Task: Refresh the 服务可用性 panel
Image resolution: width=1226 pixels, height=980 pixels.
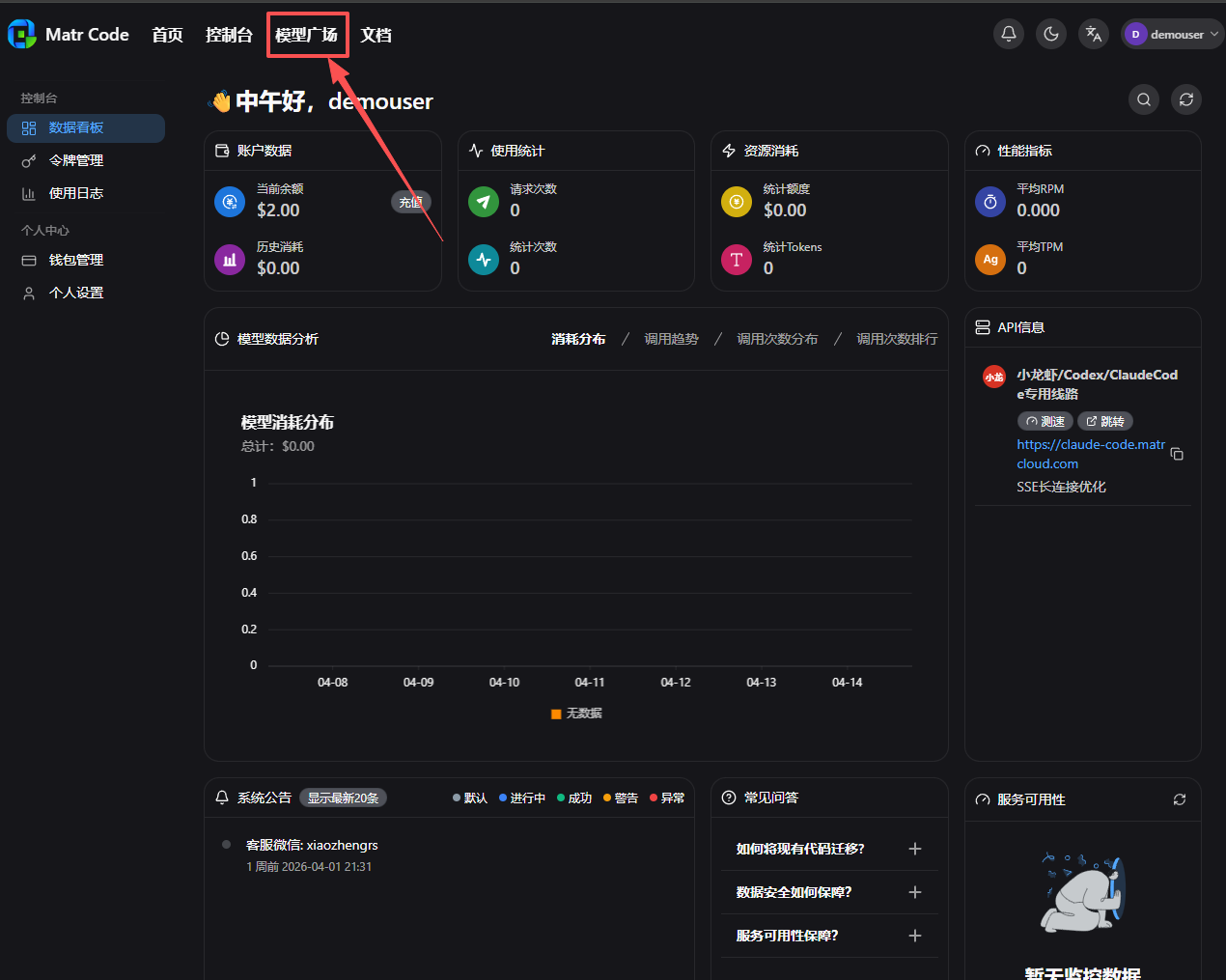Action: [x=1180, y=799]
